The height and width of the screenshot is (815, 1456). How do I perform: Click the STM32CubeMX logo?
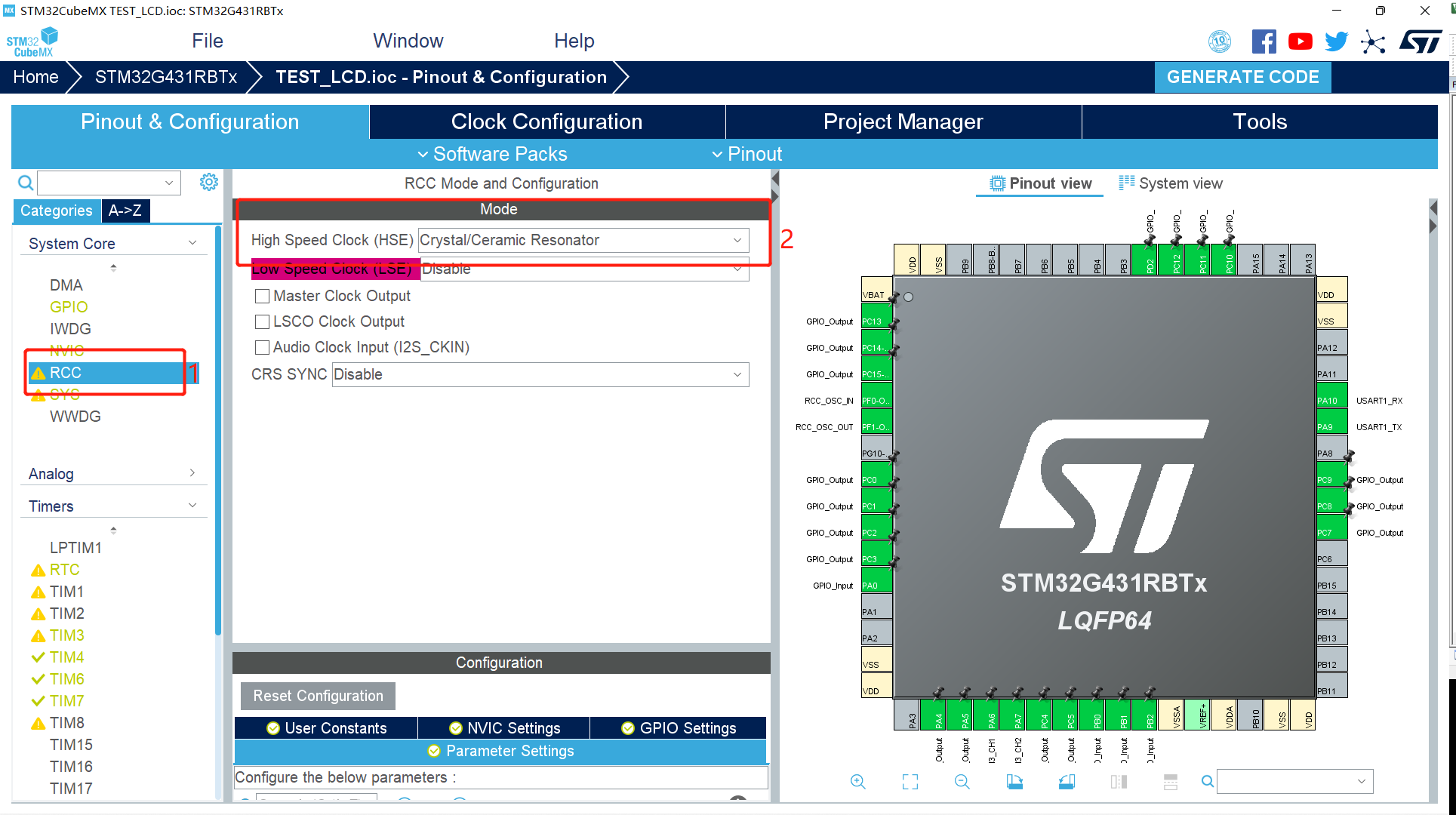click(x=32, y=42)
